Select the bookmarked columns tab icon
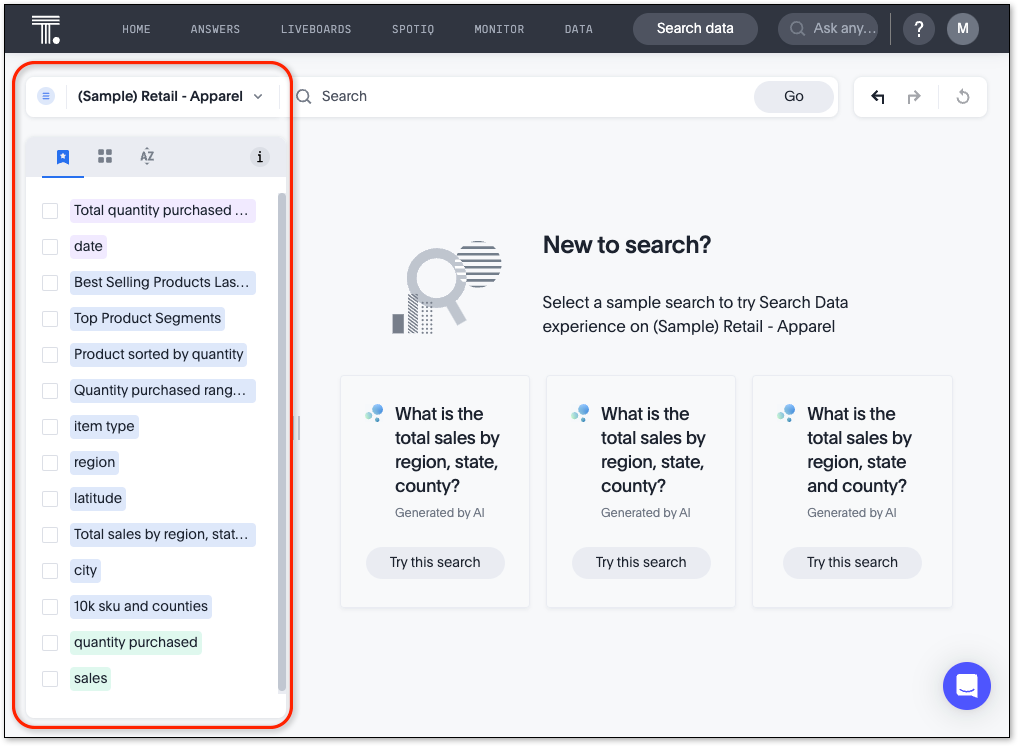The height and width of the screenshot is (746, 1018). click(x=63, y=157)
